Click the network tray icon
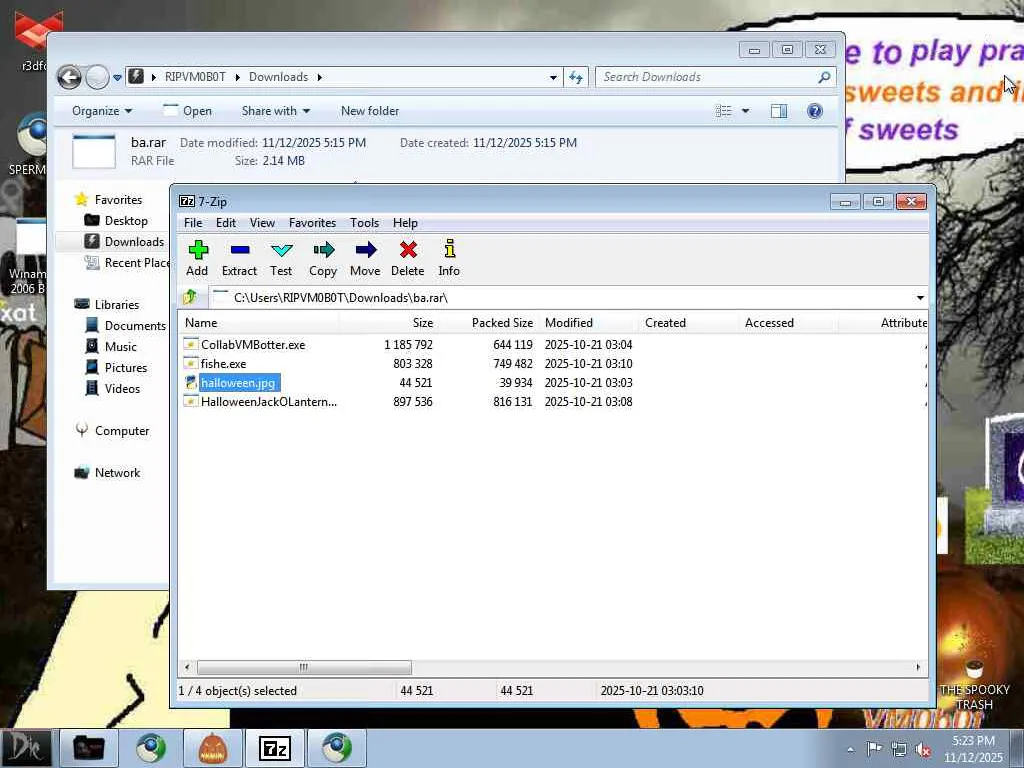This screenshot has height=768, width=1024. tap(899, 750)
